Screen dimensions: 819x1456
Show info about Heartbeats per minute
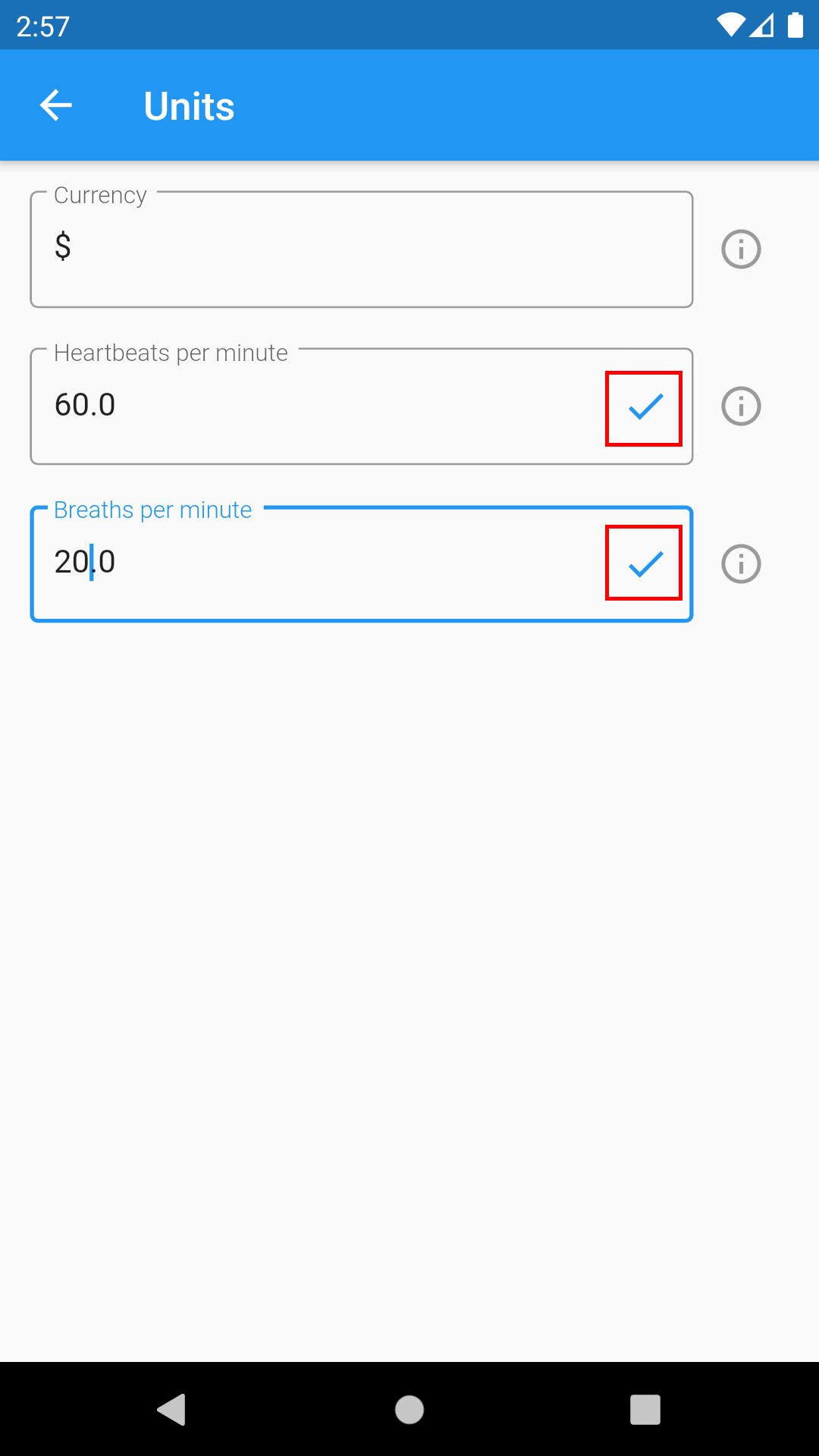tap(741, 406)
